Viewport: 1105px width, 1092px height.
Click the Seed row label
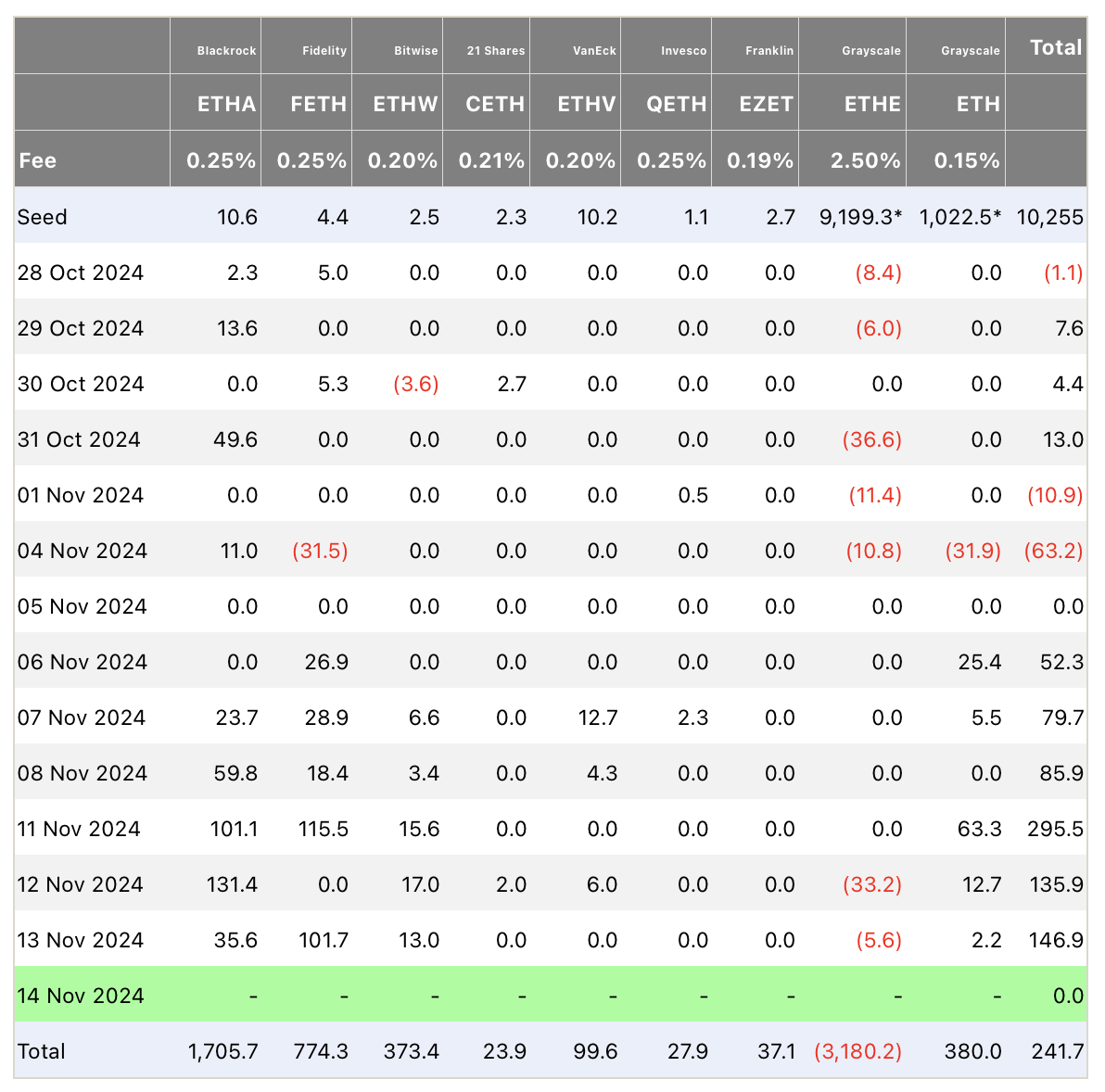pos(43,217)
